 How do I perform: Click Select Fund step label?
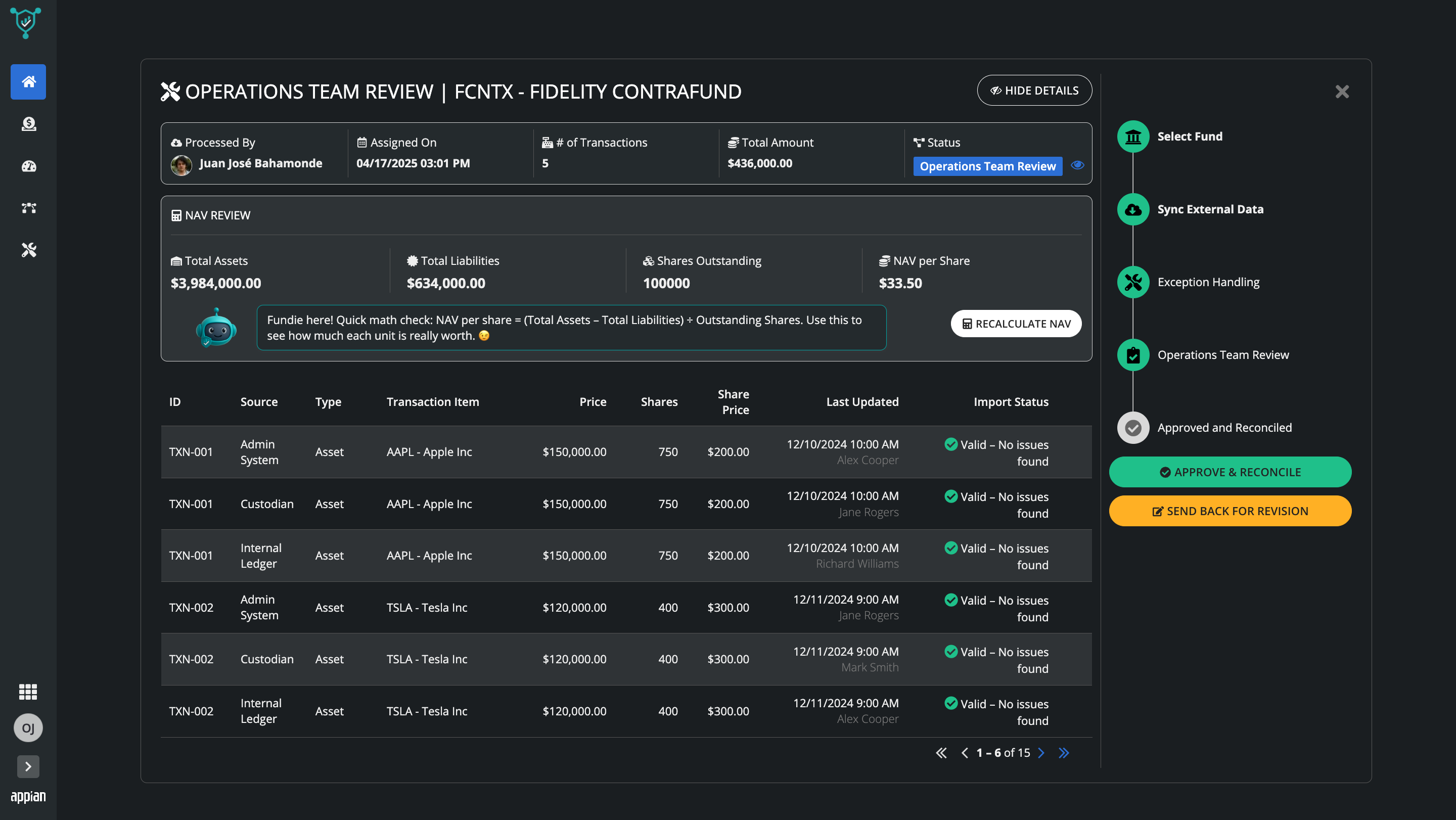coord(1189,137)
